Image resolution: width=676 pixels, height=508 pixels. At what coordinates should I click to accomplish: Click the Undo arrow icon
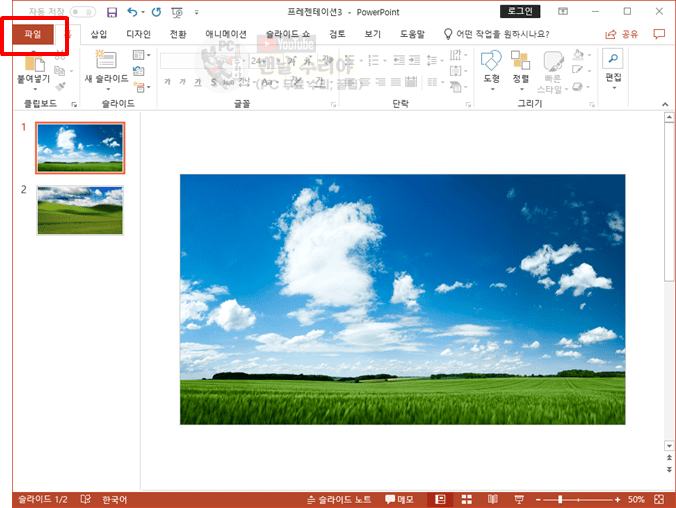(x=131, y=12)
